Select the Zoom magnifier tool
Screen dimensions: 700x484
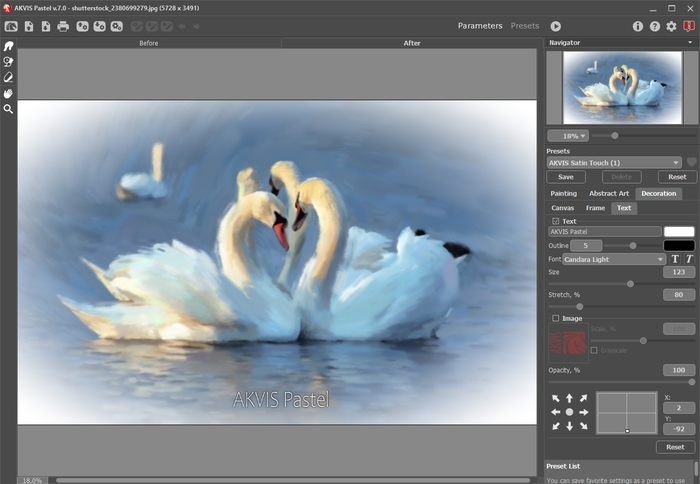click(x=8, y=109)
